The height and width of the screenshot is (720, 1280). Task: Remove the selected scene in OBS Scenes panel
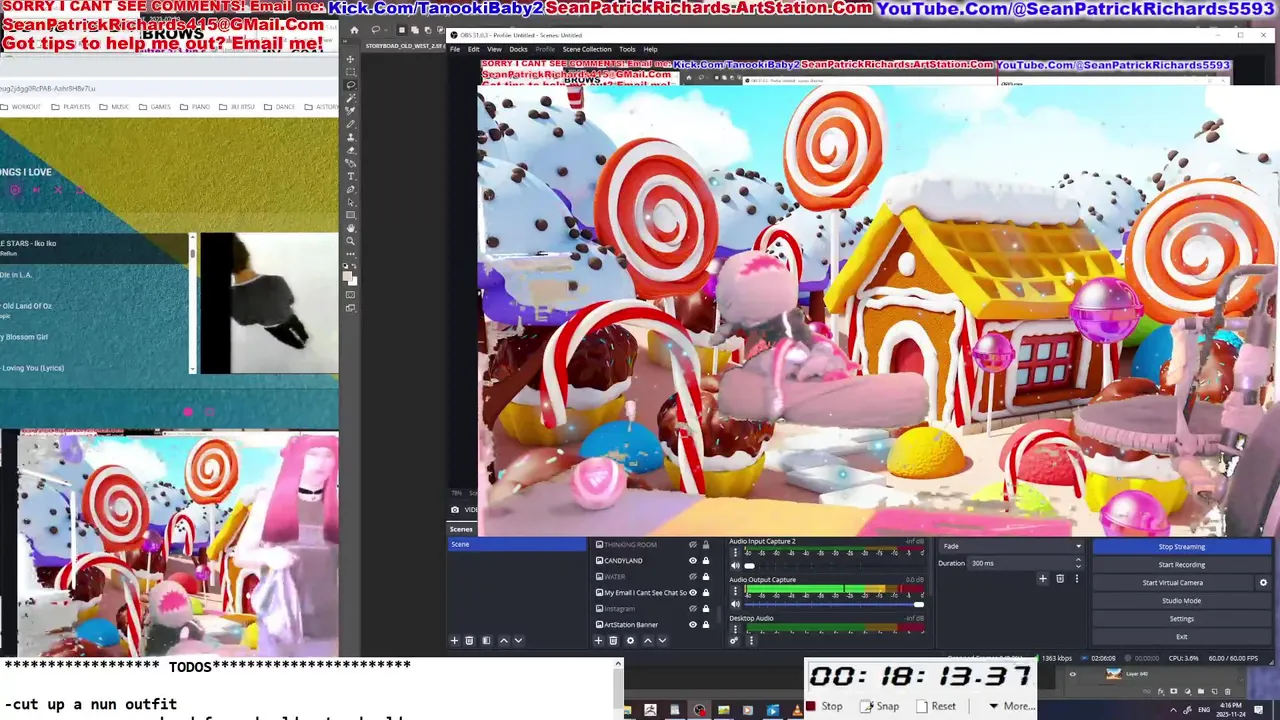469,640
